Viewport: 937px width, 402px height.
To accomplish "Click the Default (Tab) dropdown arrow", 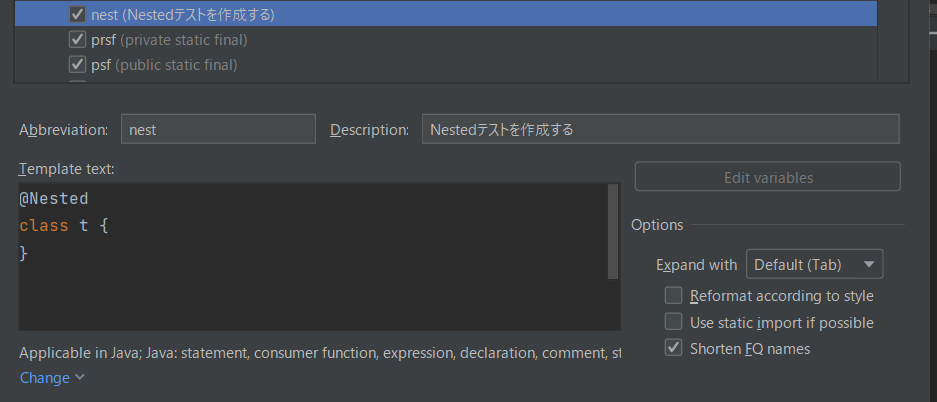I will pos(869,264).
